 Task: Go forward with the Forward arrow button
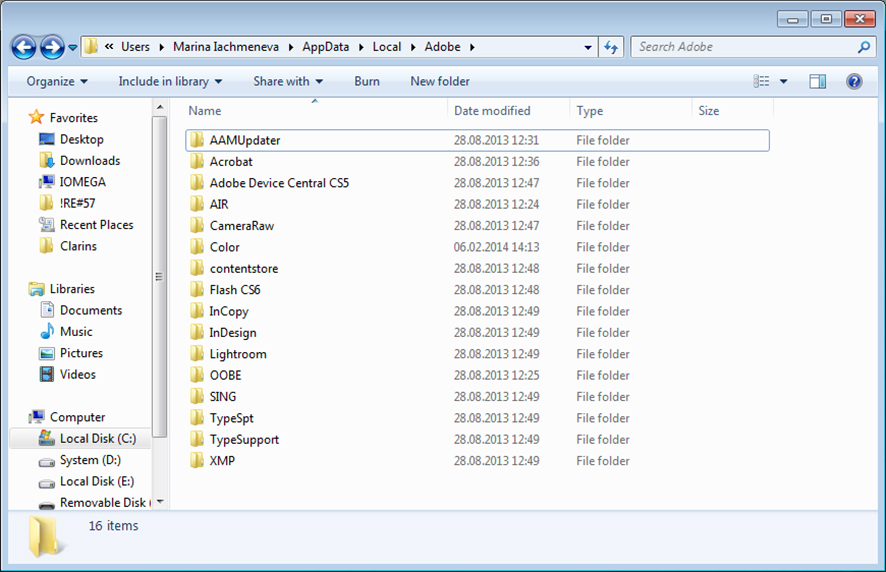[52, 47]
